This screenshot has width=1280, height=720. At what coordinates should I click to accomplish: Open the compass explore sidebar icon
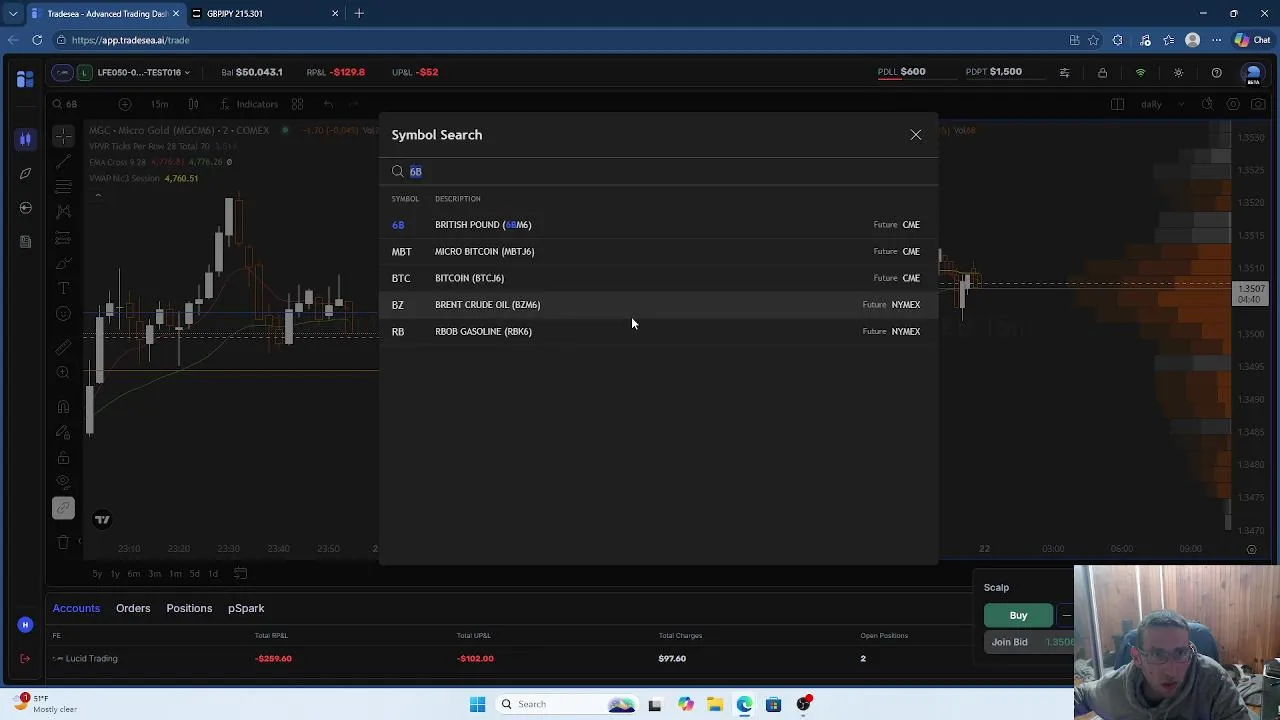point(25,173)
